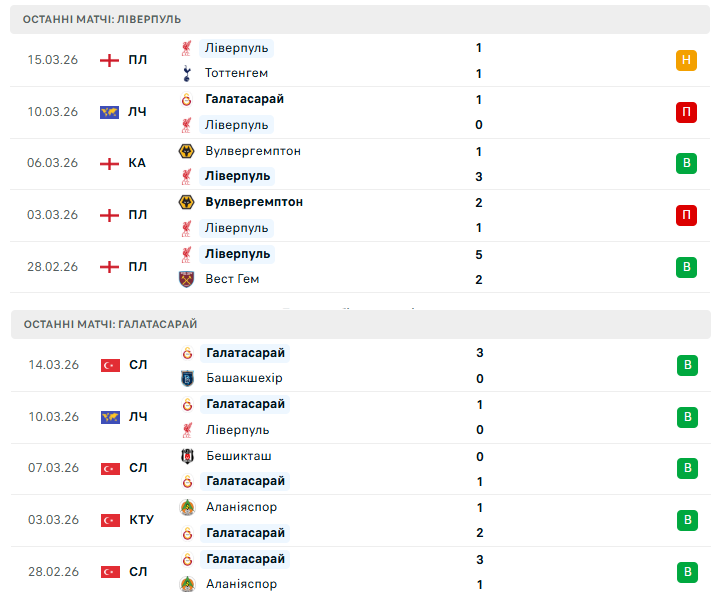
Task: Click the Вест Гем team name
Action: [x=232, y=279]
